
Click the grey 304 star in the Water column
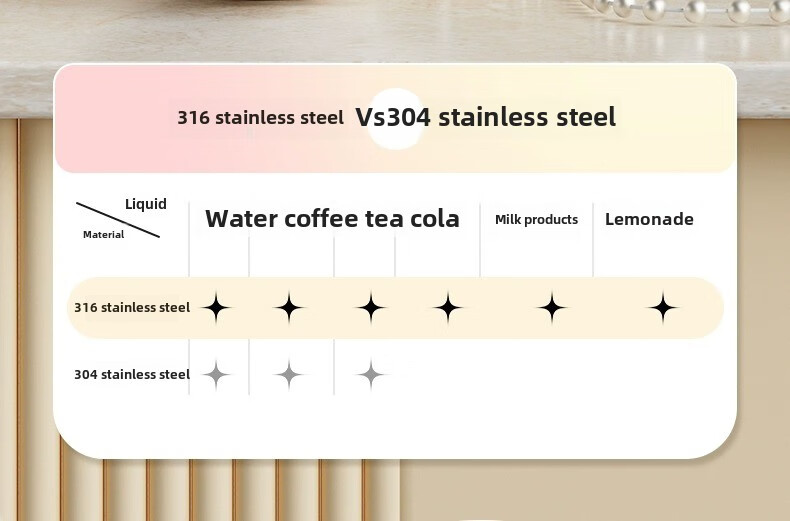pyautogui.click(x=216, y=375)
